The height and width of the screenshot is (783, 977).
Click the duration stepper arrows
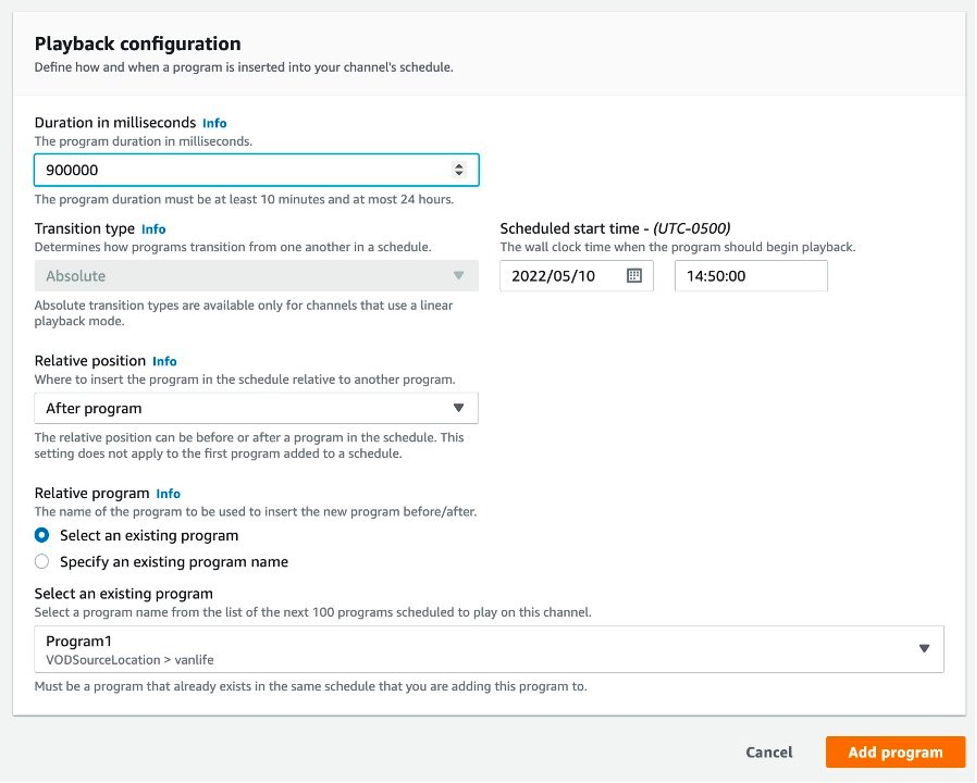459,170
